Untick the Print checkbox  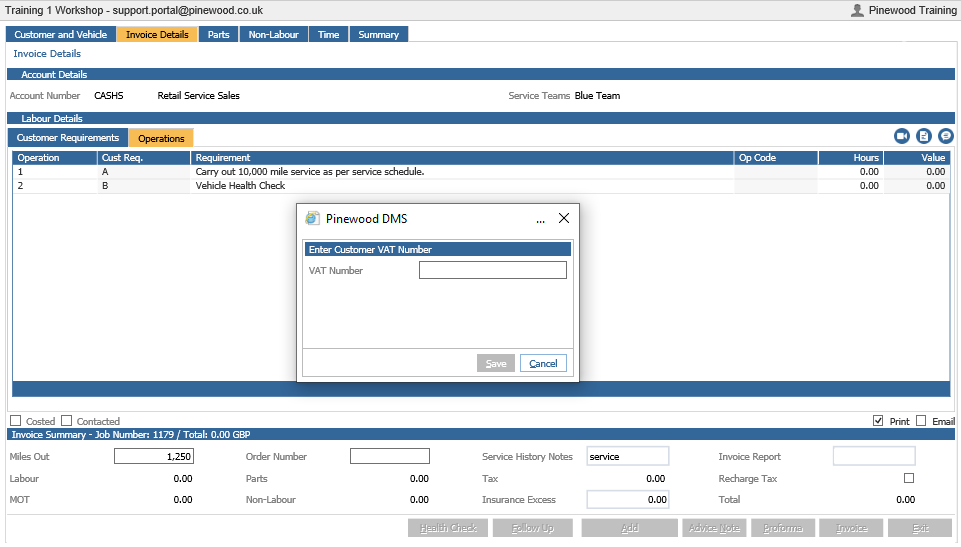point(878,421)
